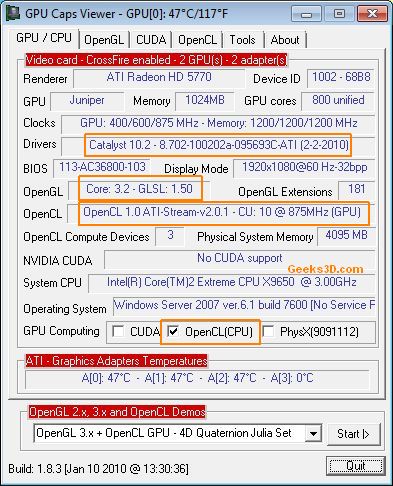Click the OpenCL 1.0 ATI-Stream-v2.0.1 field
This screenshot has width=393, height=486.
[222, 212]
